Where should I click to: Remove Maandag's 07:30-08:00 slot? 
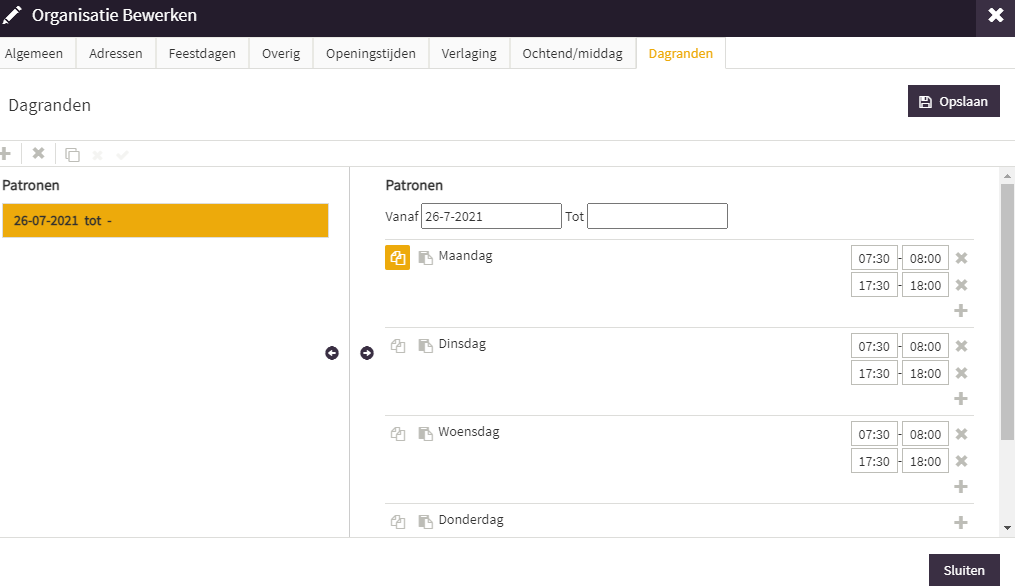[961, 258]
